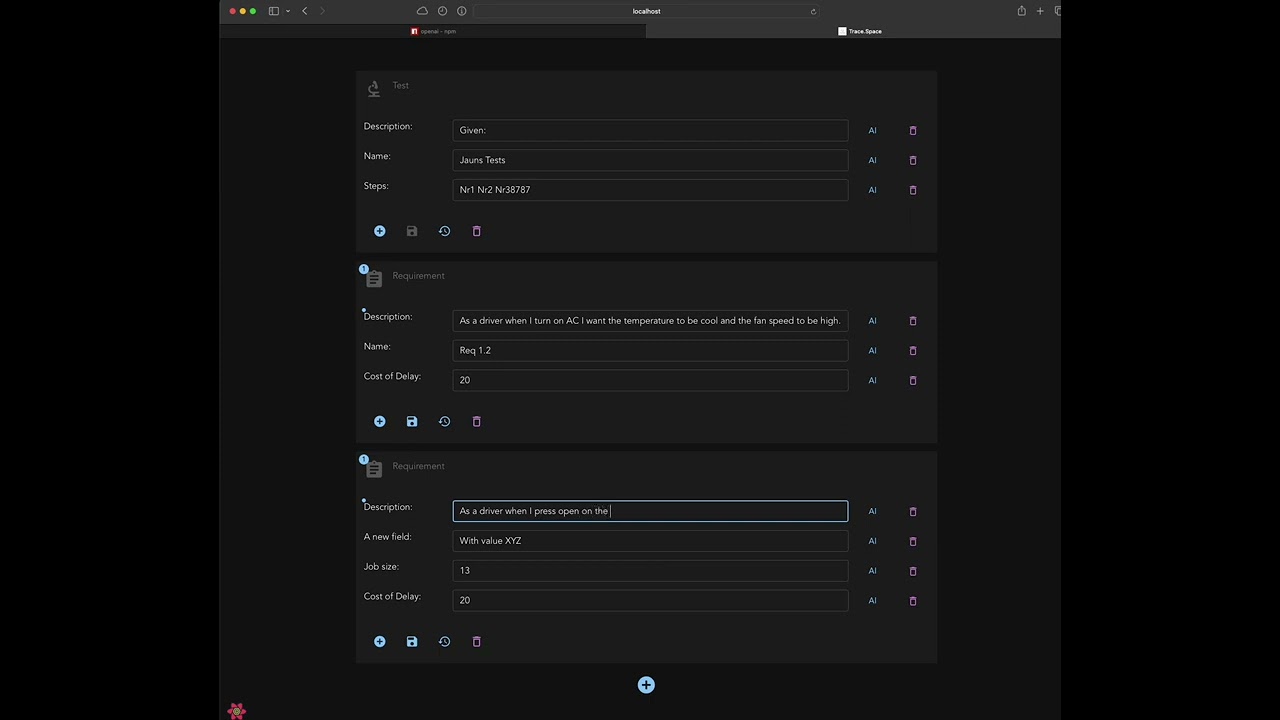Add a field to the last requirement card

click(x=380, y=642)
